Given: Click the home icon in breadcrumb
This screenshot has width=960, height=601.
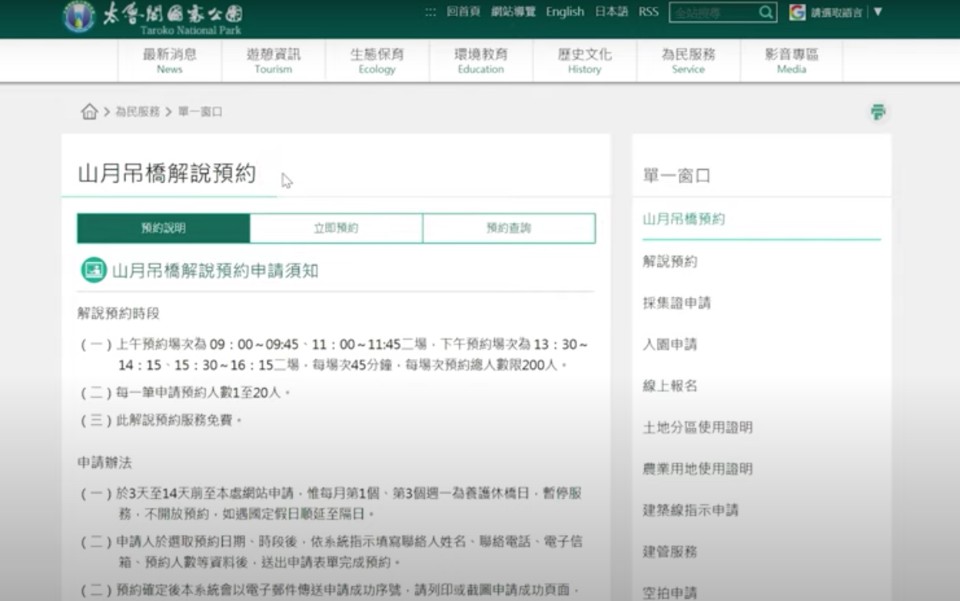Looking at the screenshot, I should [89, 111].
